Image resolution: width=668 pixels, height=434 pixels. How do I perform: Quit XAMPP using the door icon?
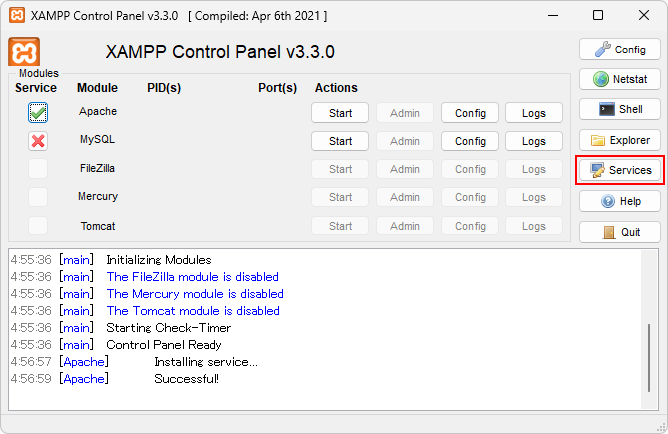tap(619, 232)
